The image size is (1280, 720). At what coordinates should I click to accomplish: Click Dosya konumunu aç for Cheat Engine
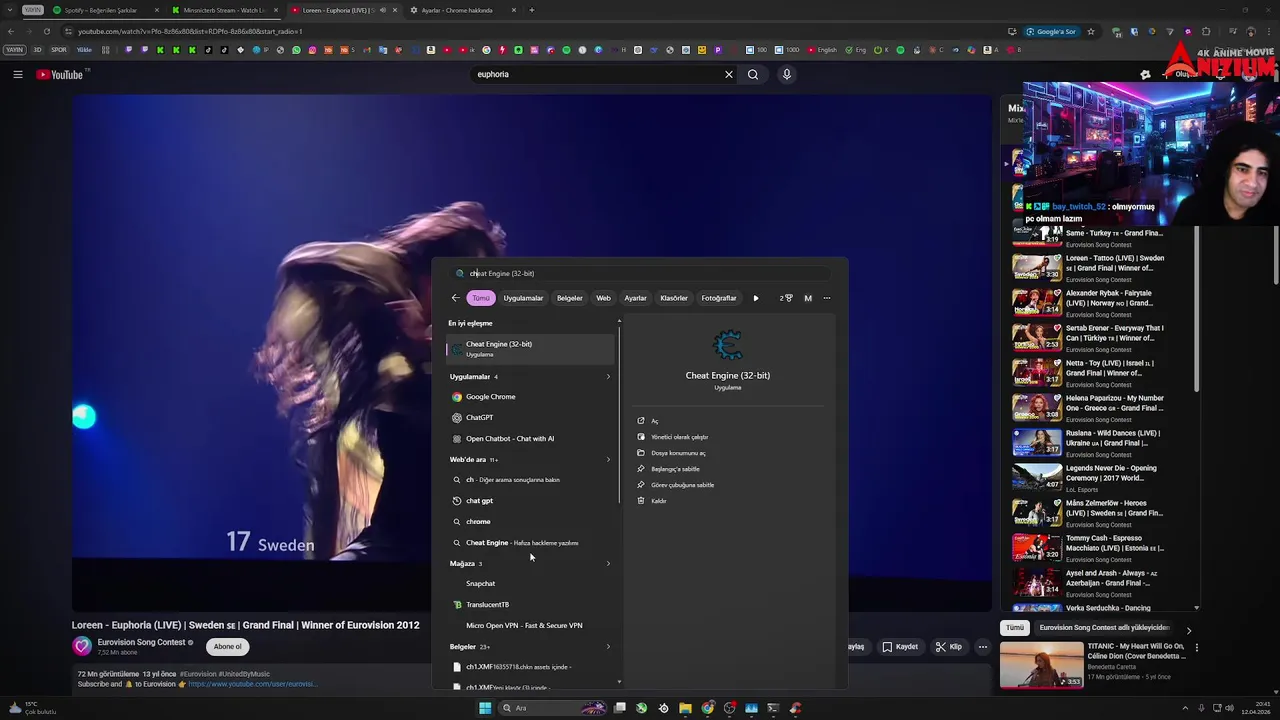678,453
